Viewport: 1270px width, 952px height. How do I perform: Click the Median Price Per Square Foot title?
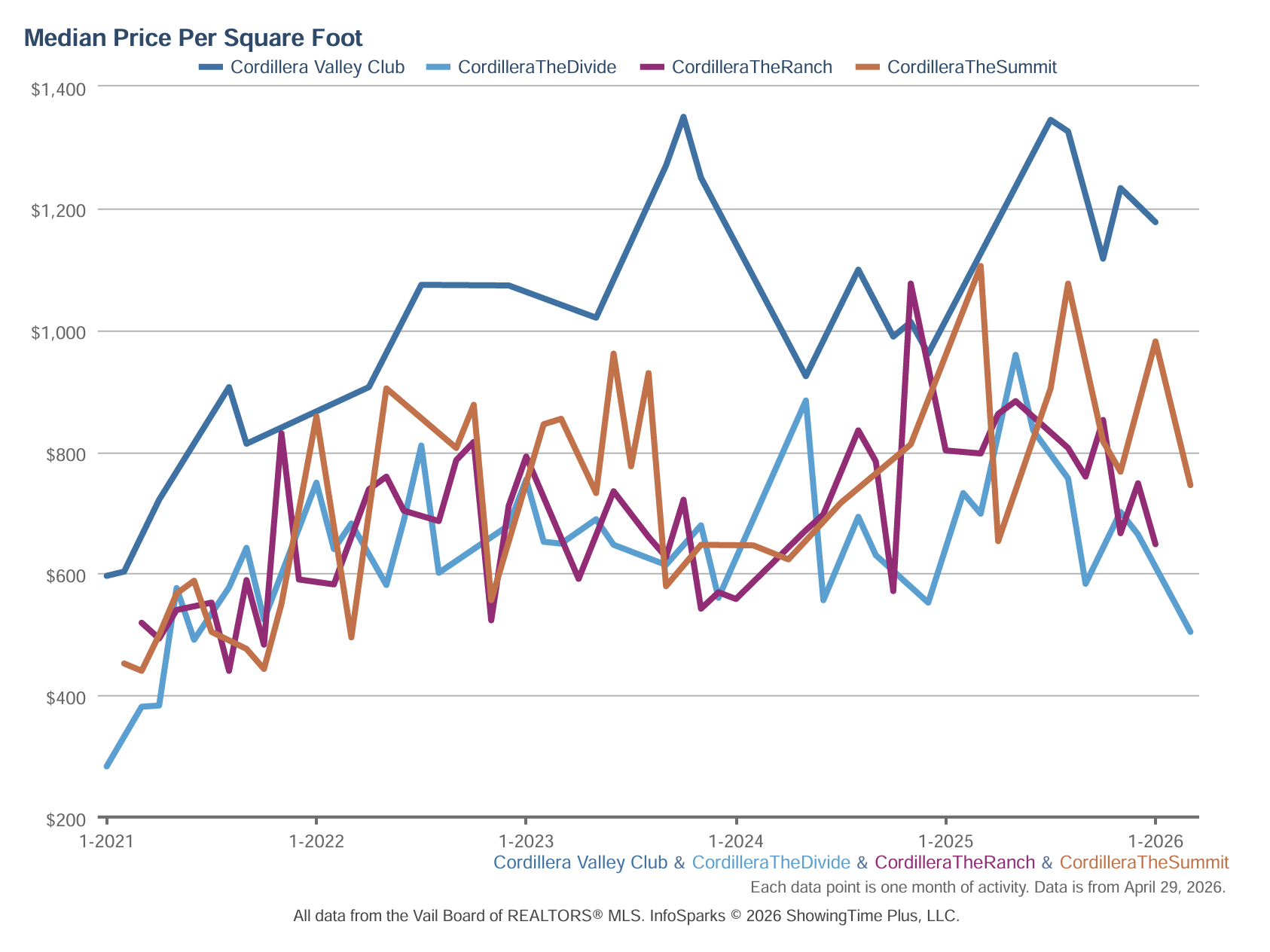194,38
